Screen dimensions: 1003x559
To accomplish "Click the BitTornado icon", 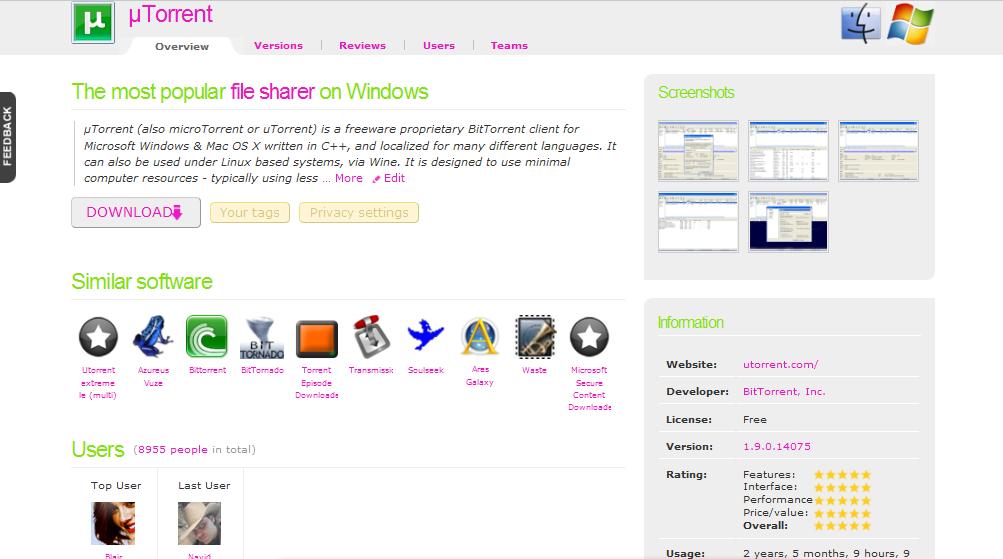I will coord(262,339).
